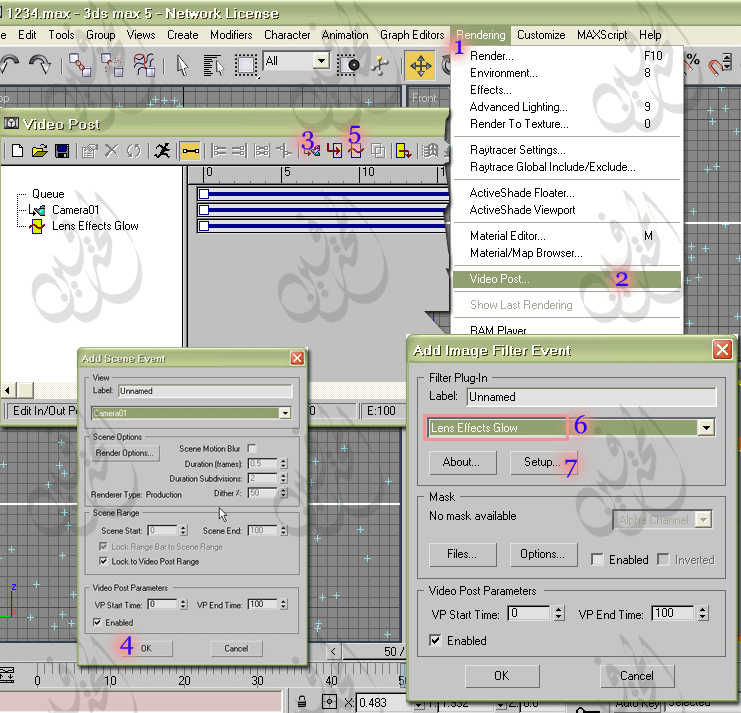741x713 pixels.
Task: Activate Select and Move tool
Action: [420, 65]
